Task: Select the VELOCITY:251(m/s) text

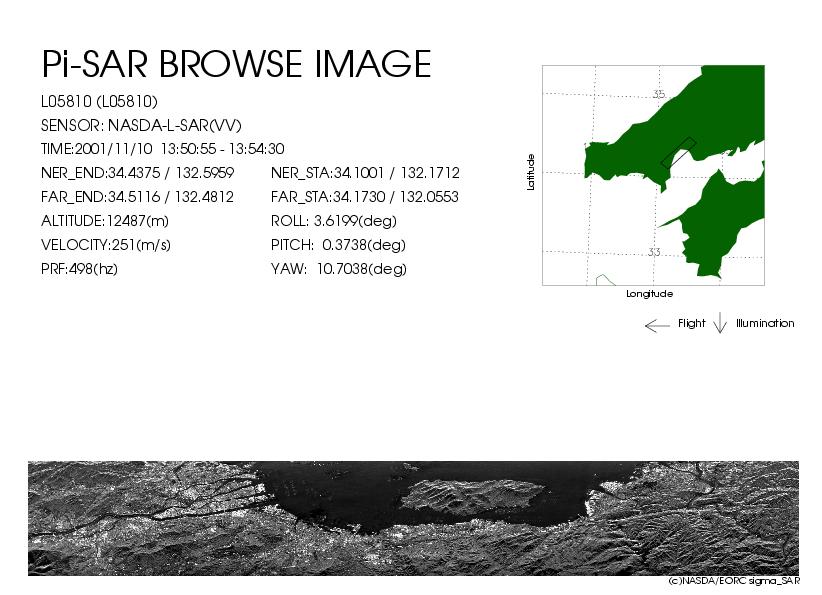Action: [x=106, y=245]
